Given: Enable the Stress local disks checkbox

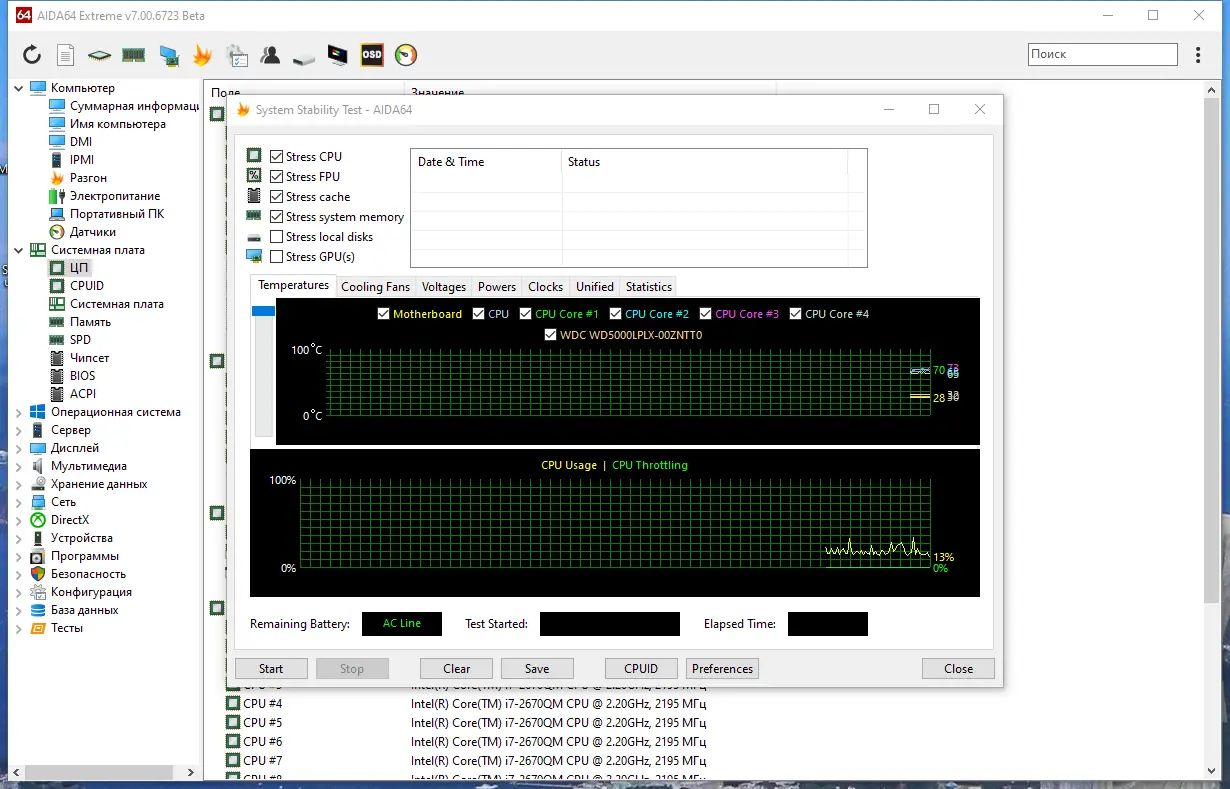Looking at the screenshot, I should [x=277, y=237].
